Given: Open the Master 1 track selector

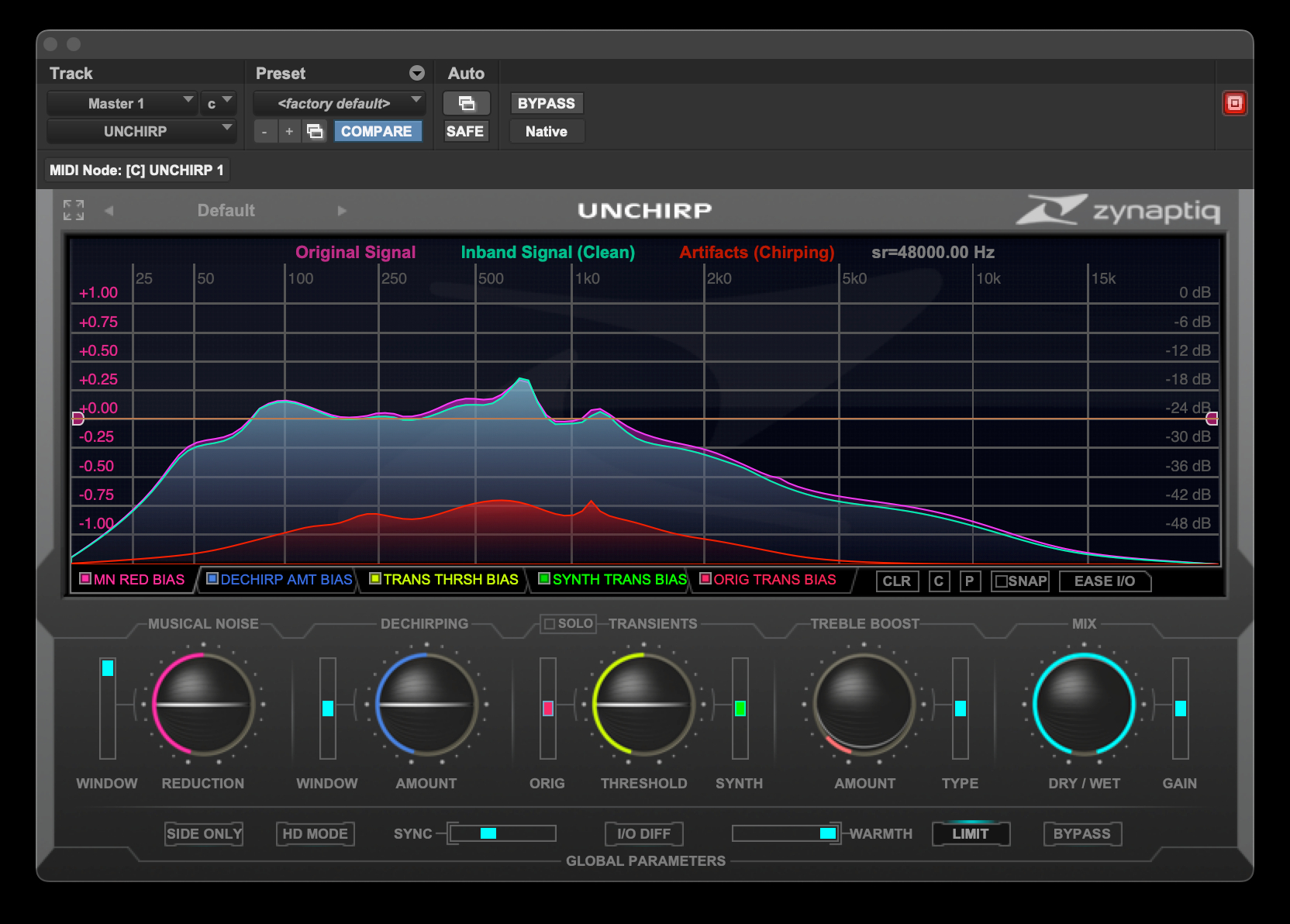Looking at the screenshot, I should pos(121,103).
